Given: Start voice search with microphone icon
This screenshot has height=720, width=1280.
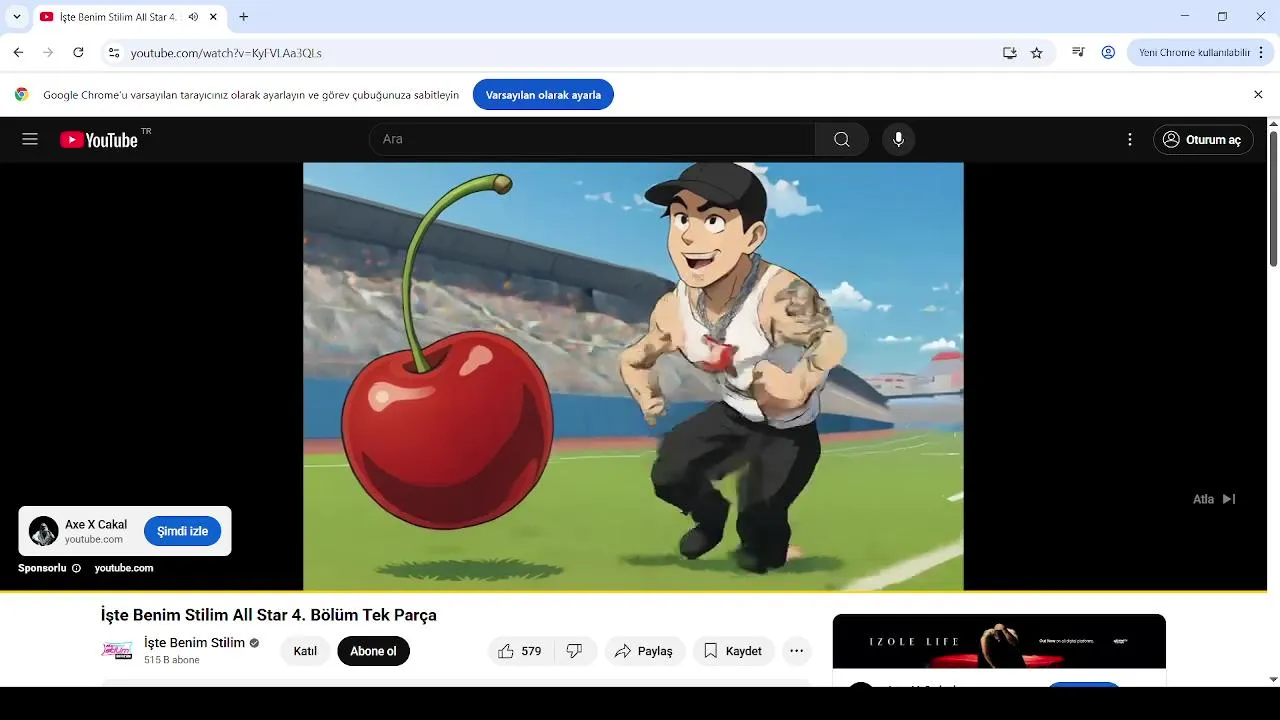Looking at the screenshot, I should (x=898, y=140).
